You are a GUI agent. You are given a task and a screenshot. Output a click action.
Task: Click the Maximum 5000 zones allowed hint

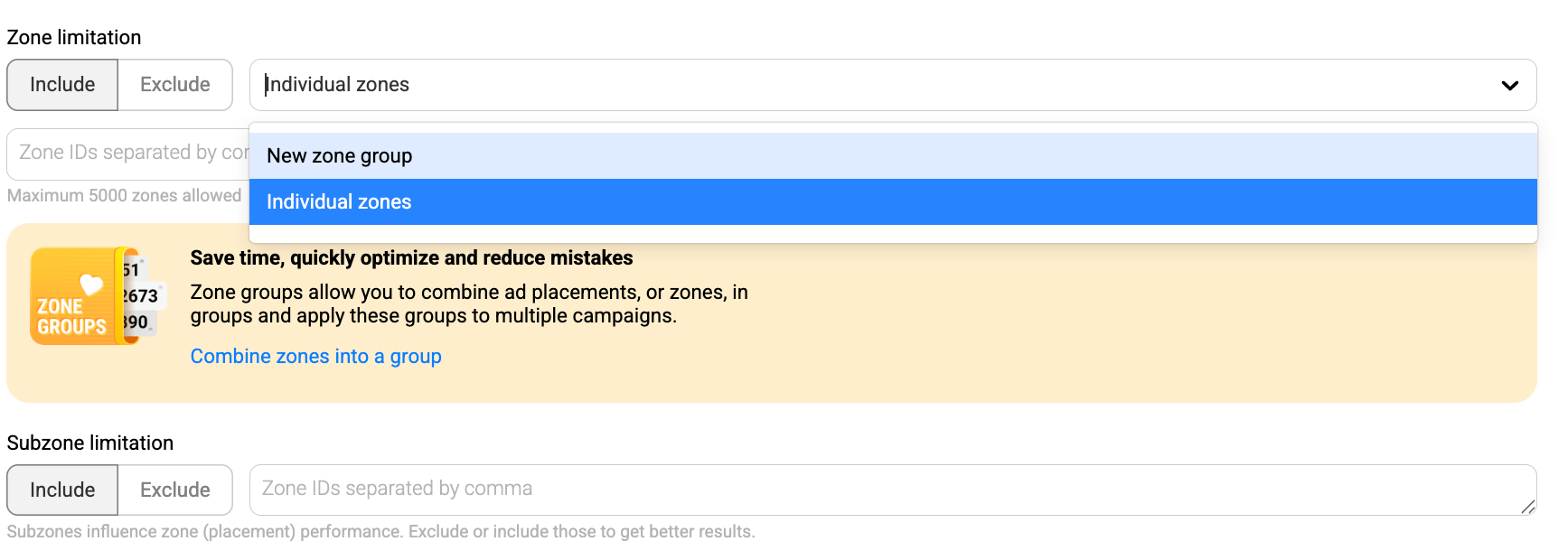tap(123, 195)
